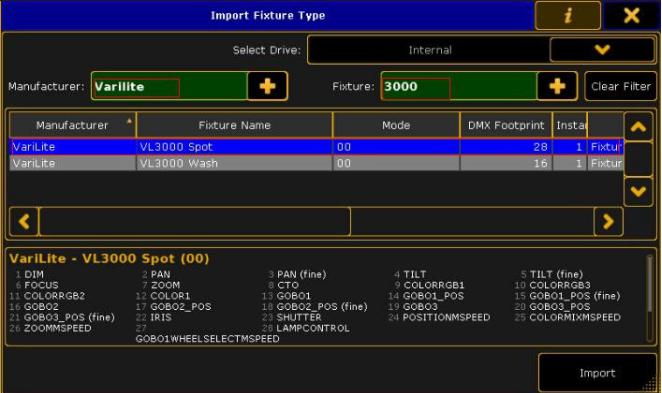Click channel 25 COLORMIXMSPEED entry

tap(567, 317)
